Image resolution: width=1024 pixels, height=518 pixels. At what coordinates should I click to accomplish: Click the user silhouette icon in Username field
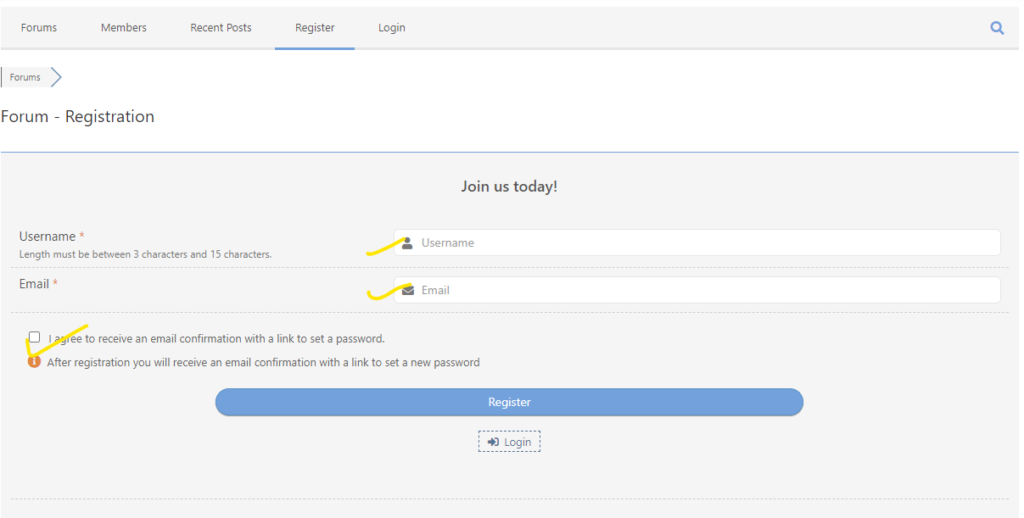[408, 243]
